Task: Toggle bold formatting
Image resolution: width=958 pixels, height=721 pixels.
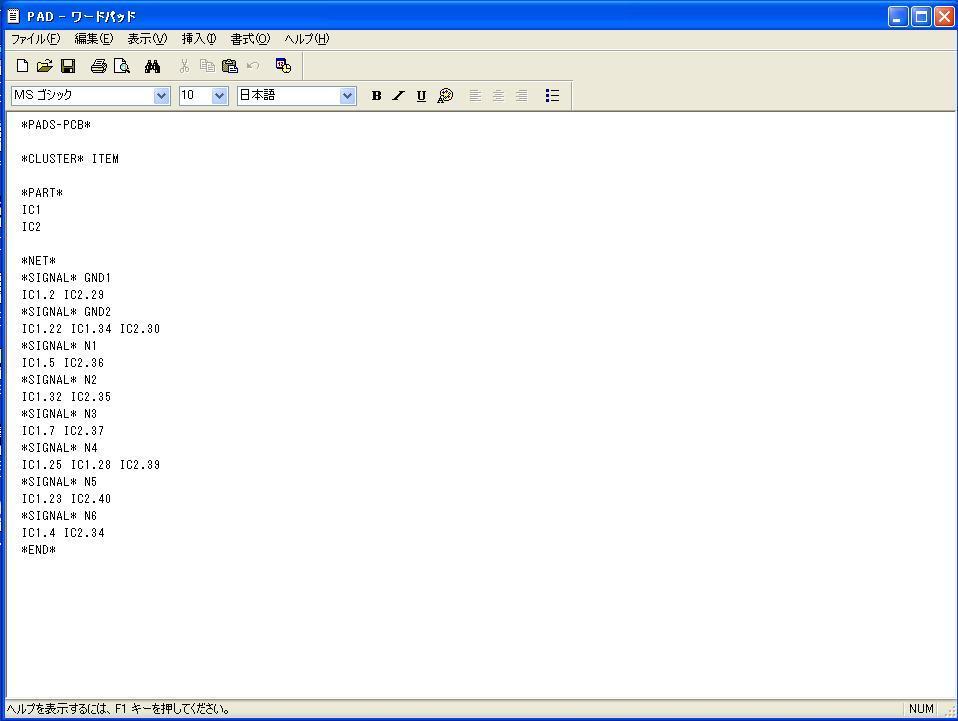Action: coord(376,96)
